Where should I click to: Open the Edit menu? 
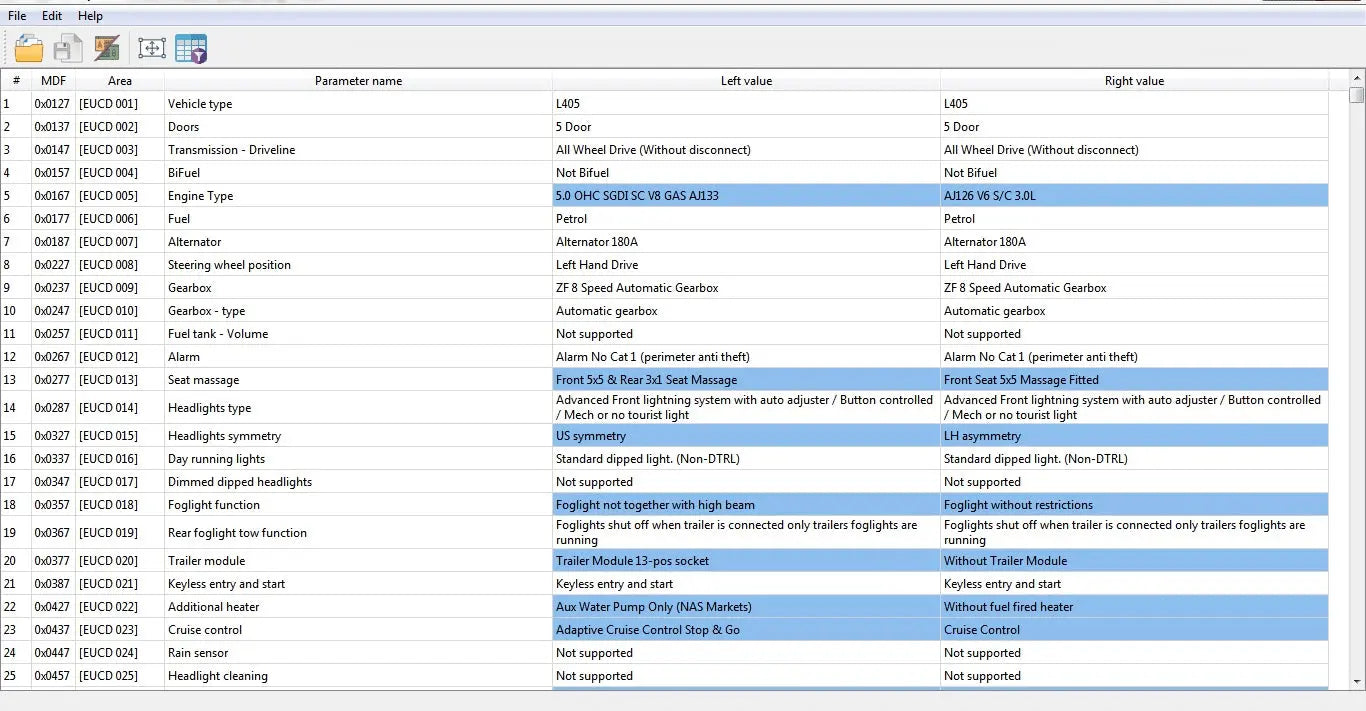pyautogui.click(x=52, y=16)
